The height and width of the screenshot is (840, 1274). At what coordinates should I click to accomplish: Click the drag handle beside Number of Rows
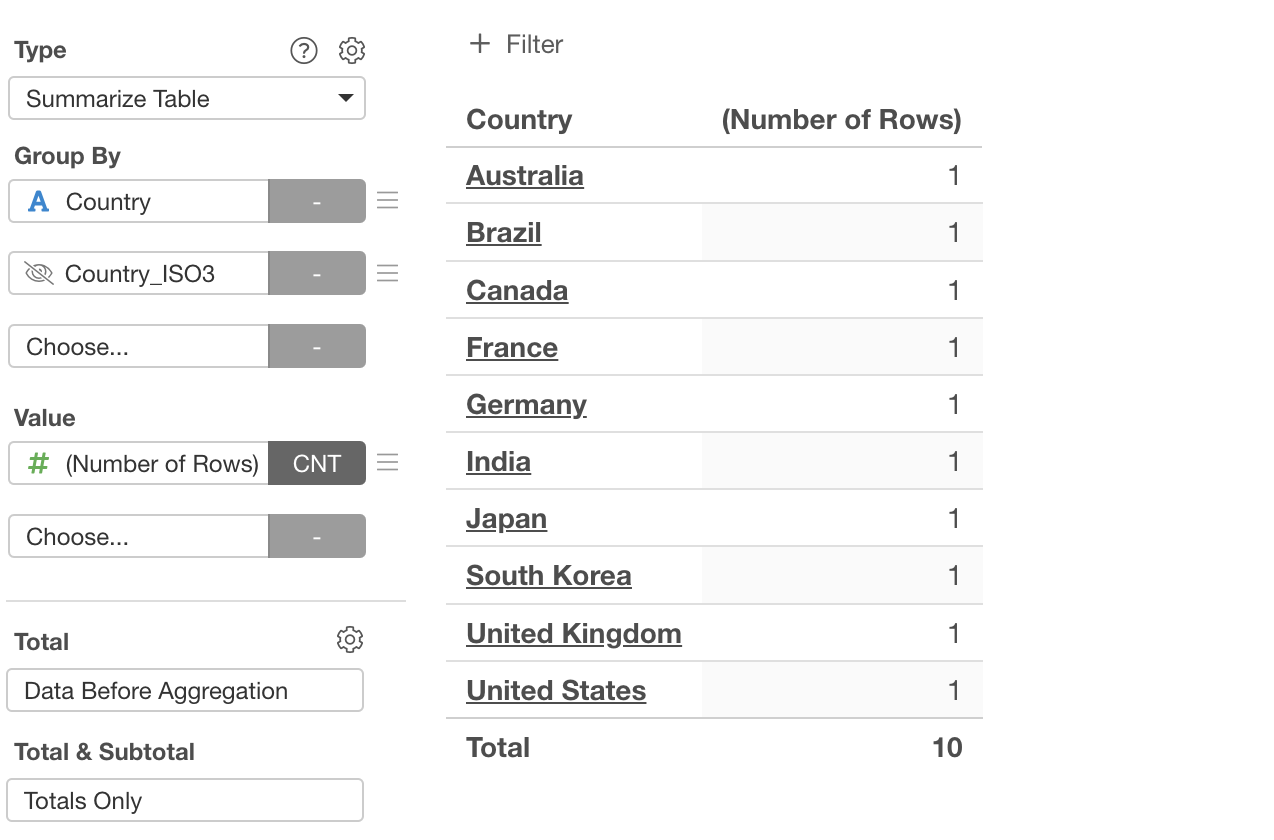coord(388,462)
